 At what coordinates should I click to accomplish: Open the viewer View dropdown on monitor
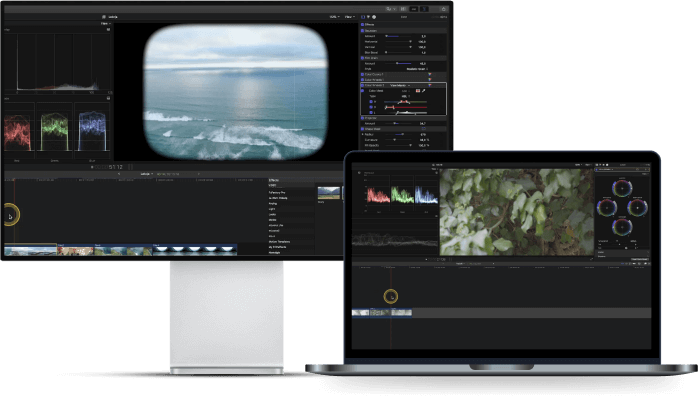(350, 17)
